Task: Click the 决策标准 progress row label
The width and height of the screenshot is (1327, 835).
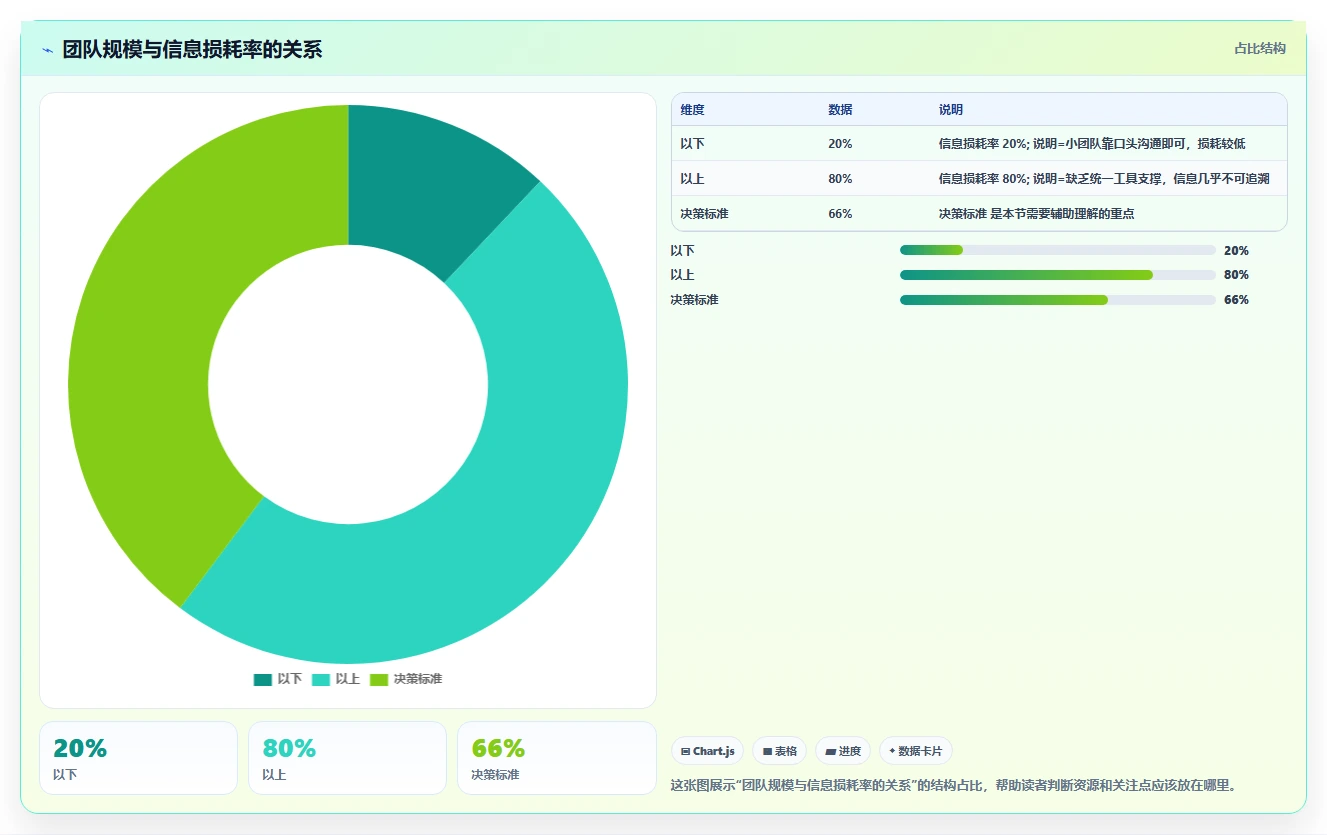Action: (694, 300)
